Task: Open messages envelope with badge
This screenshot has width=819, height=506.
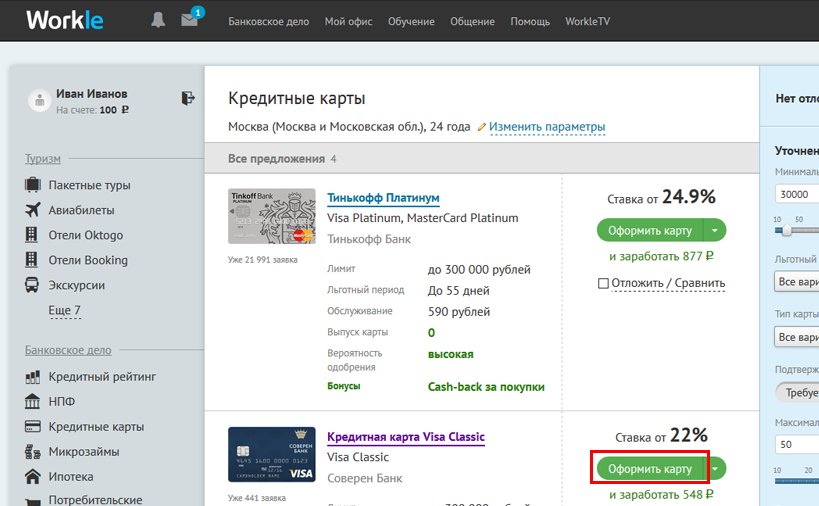Action: coord(191,18)
